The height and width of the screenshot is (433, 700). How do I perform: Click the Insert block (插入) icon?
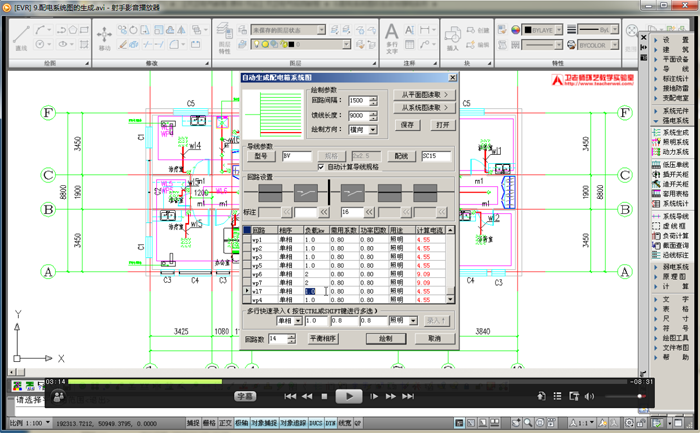(452, 38)
